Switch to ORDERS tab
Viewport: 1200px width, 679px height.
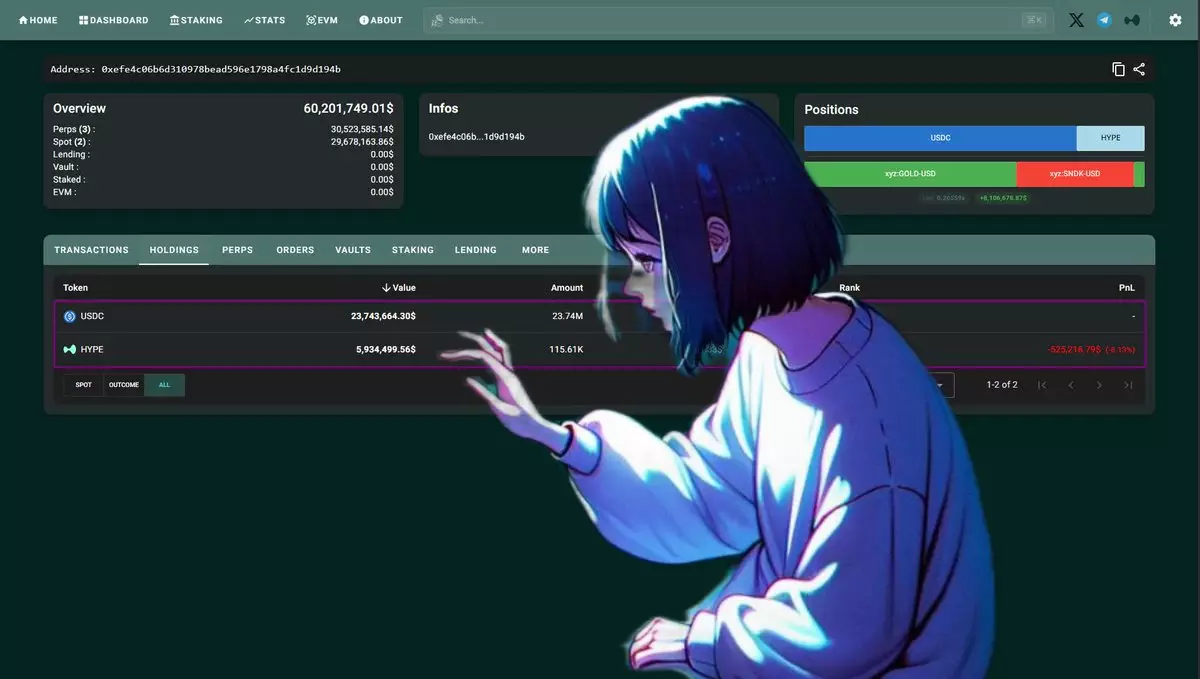point(295,250)
